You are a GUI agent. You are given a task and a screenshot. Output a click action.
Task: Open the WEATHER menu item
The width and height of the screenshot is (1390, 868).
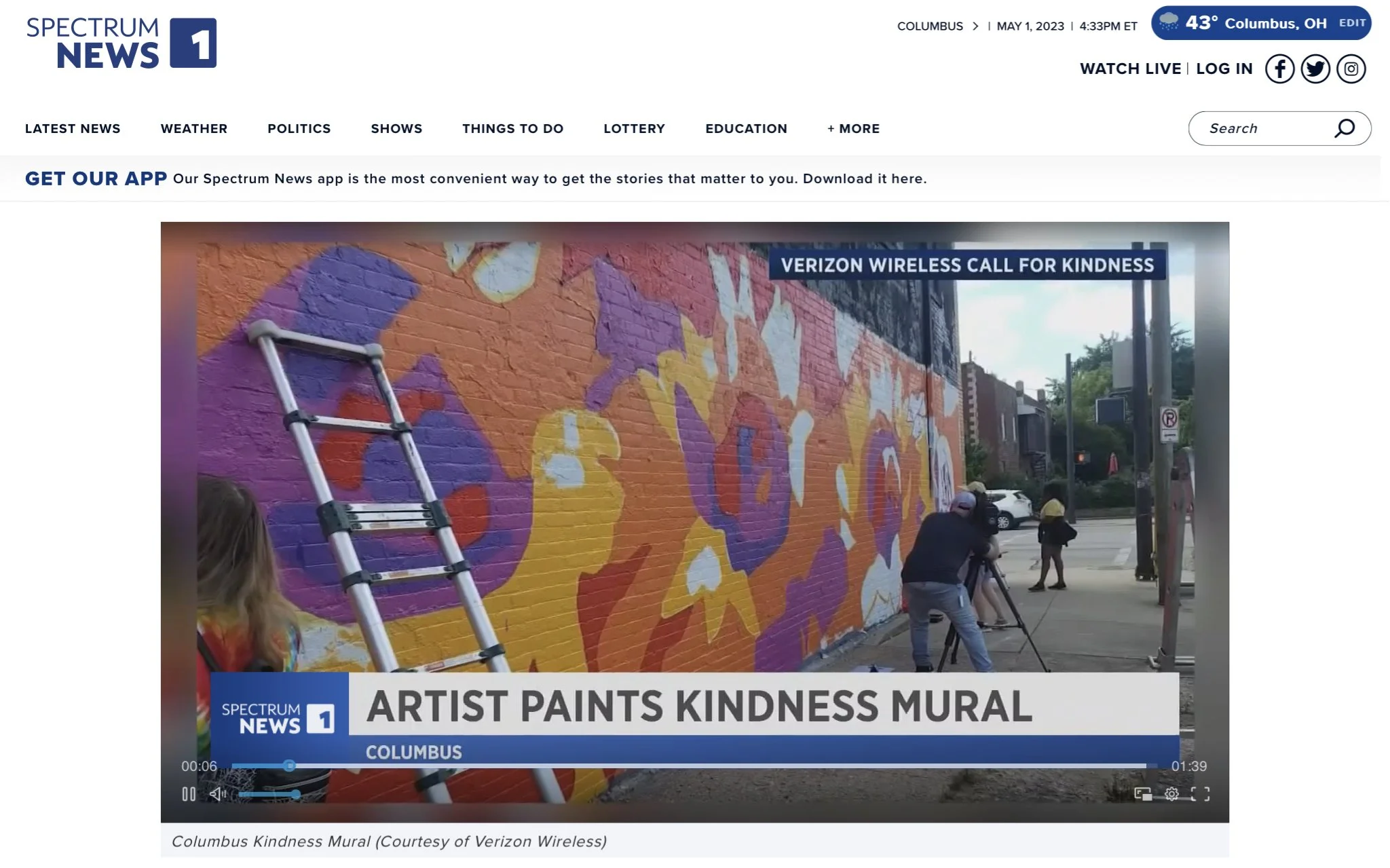(194, 128)
